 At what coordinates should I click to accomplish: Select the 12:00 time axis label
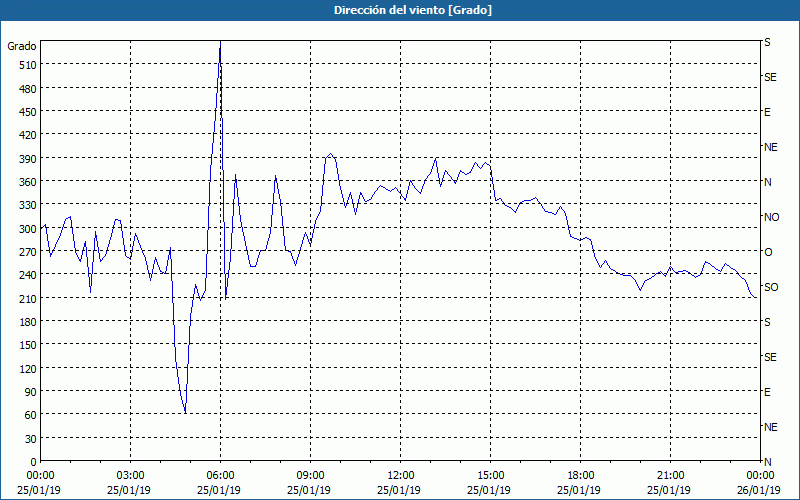pos(401,476)
